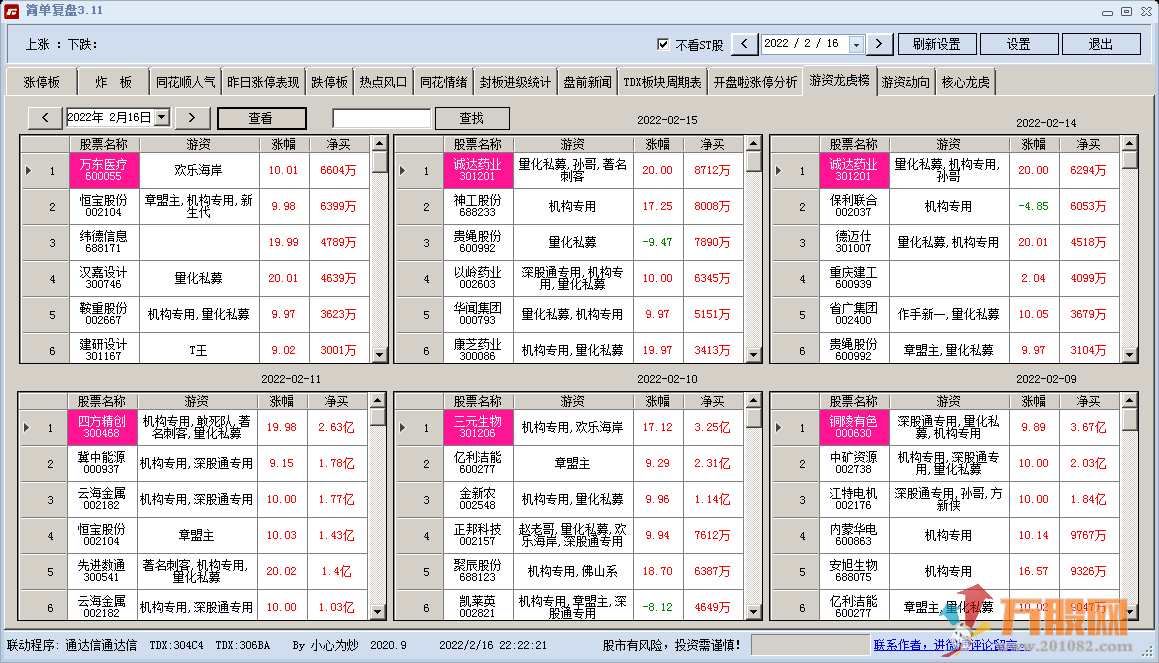The image size is (1159, 663).
Task: Click scrollbar thumb of 2022-02-16 table
Action: pos(379,161)
